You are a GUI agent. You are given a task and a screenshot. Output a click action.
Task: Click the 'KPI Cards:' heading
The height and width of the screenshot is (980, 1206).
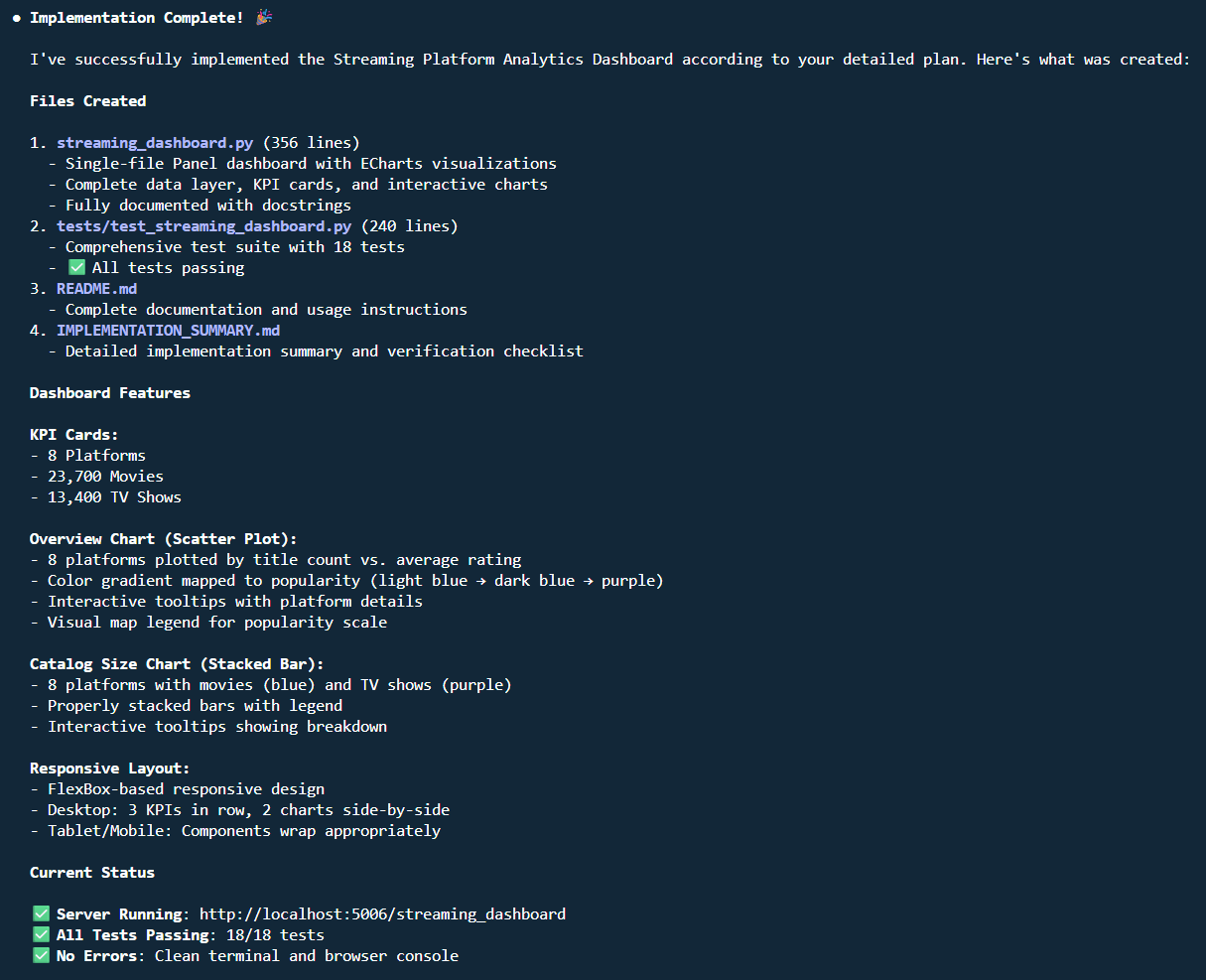coord(73,434)
